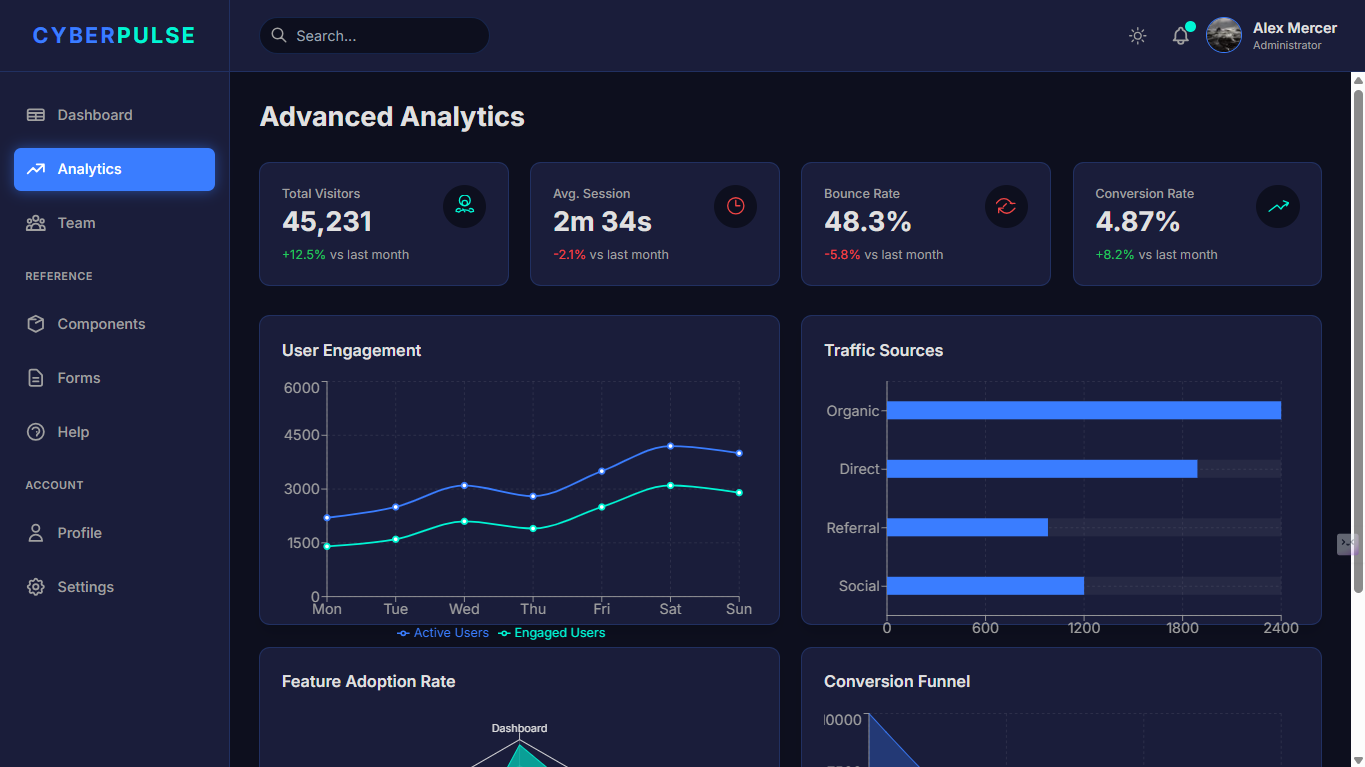The image size is (1365, 767).
Task: Open the Profile page link
Action: (x=79, y=533)
